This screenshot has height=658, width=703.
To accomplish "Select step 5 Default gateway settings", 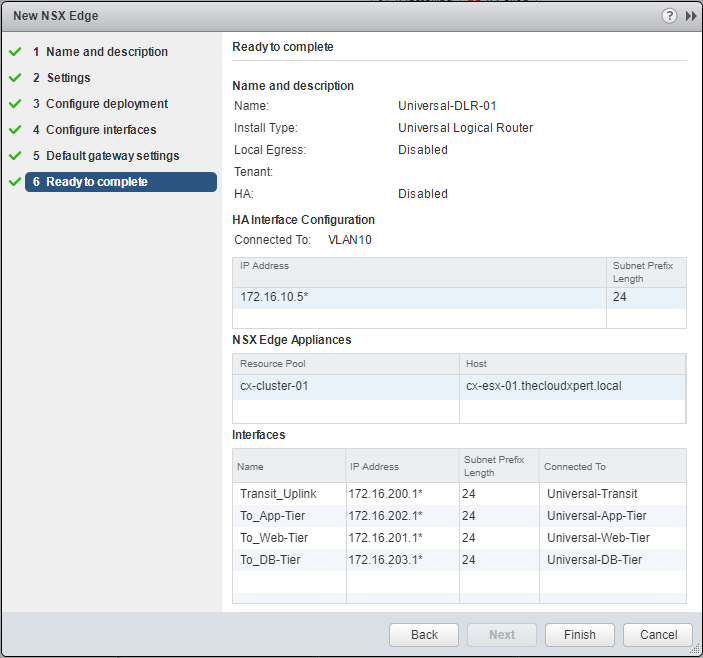I will [112, 156].
